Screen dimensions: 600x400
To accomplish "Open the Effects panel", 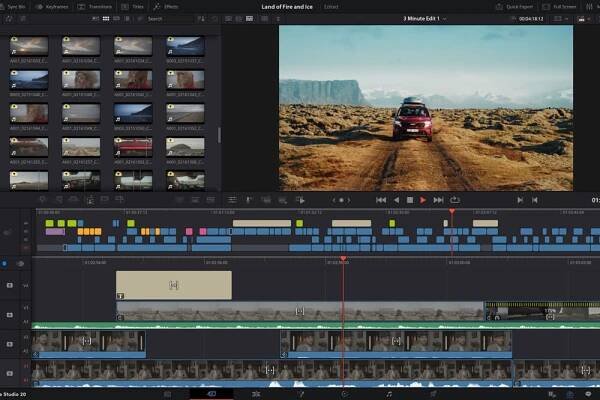I will [167, 6].
